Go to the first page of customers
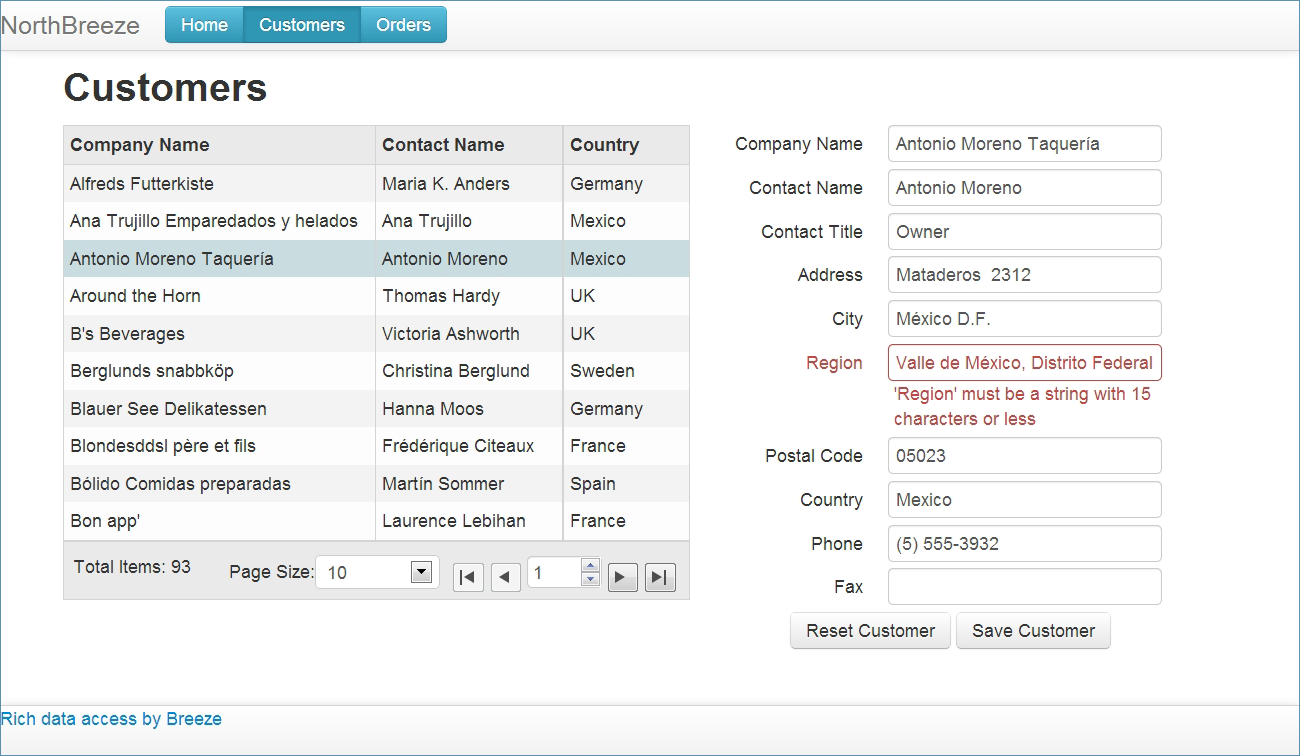Screen dimensions: 1300x756 [x=468, y=577]
